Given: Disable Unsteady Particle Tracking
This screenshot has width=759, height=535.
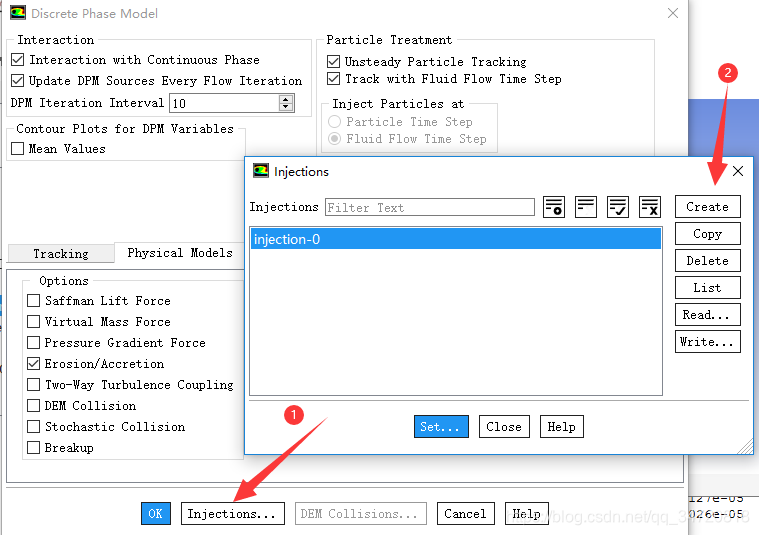Looking at the screenshot, I should [333, 61].
